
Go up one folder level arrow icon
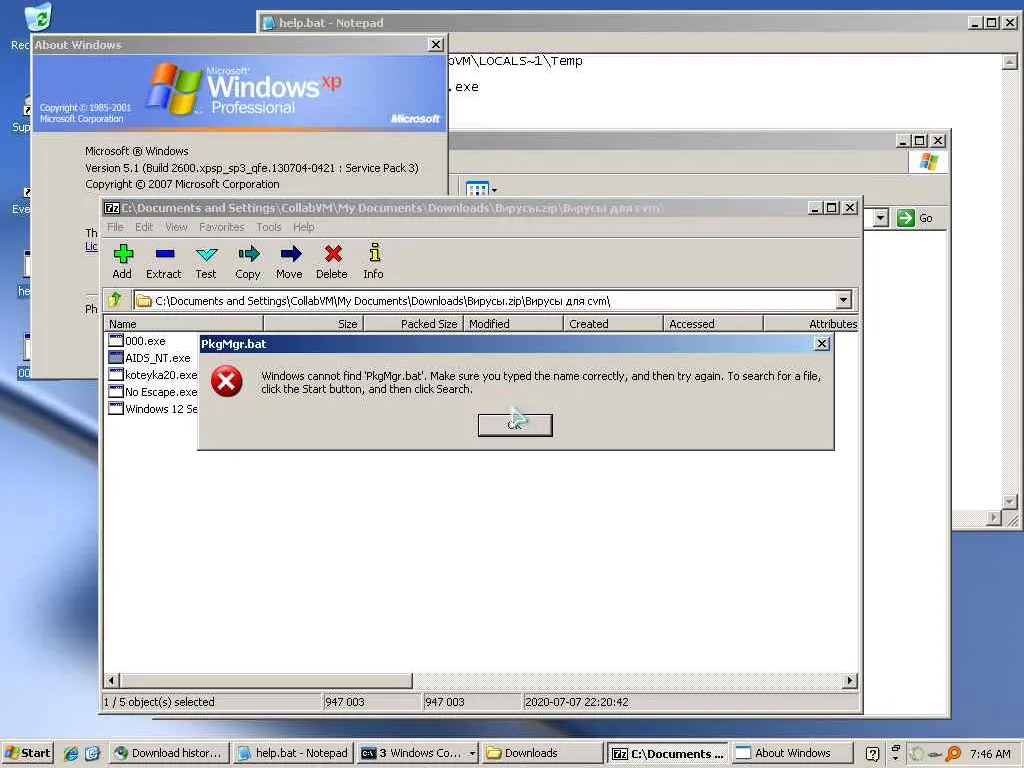coord(115,300)
